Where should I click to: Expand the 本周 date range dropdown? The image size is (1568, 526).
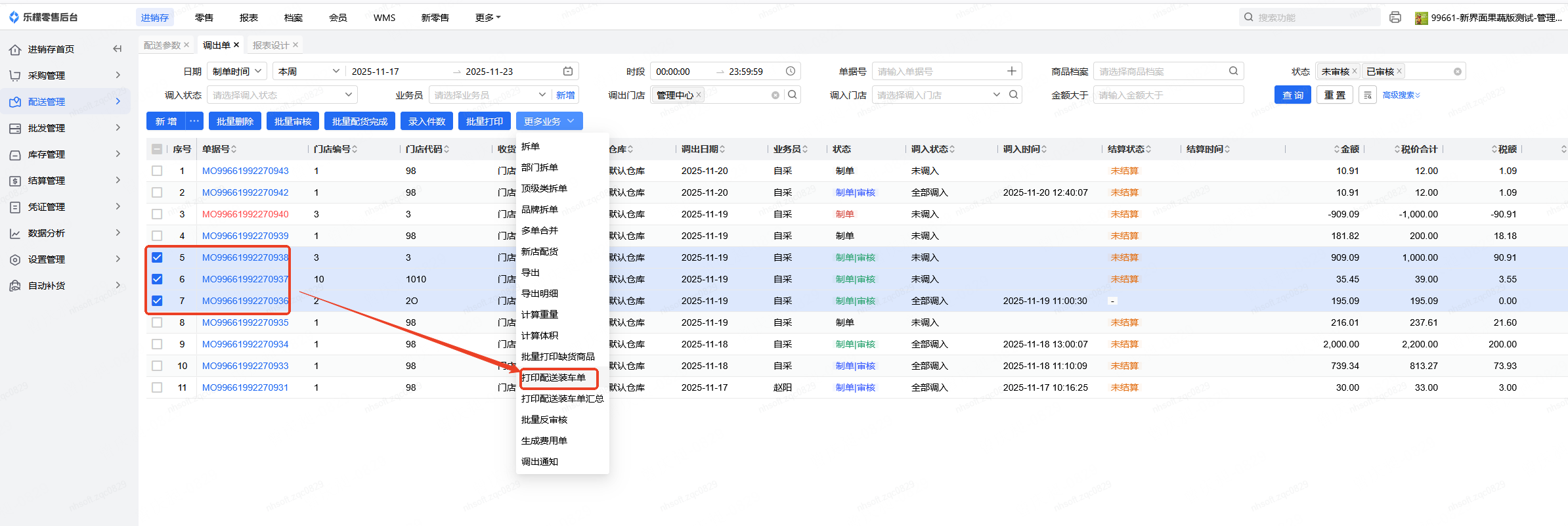(309, 71)
